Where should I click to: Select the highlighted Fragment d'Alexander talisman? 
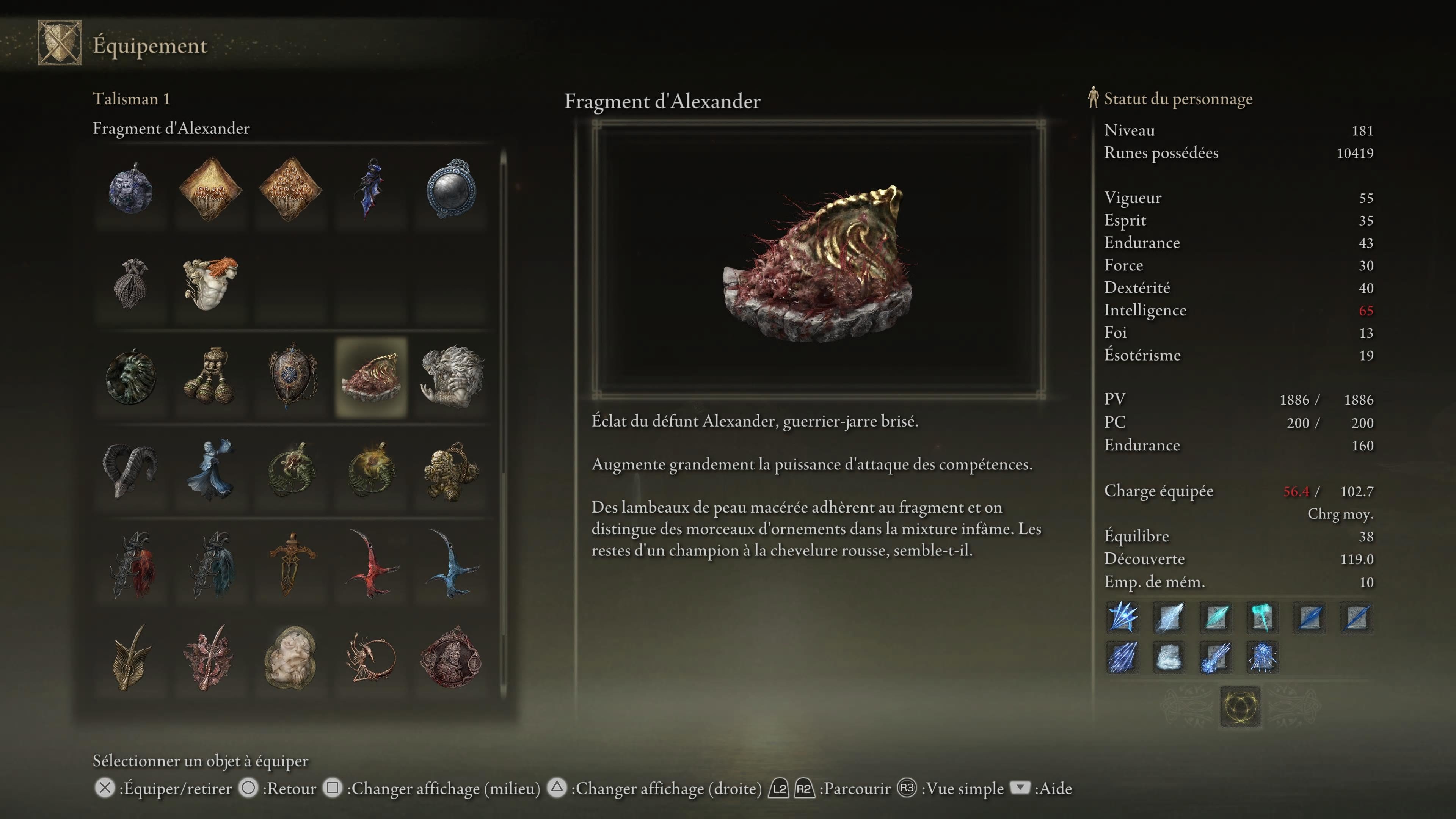click(371, 377)
